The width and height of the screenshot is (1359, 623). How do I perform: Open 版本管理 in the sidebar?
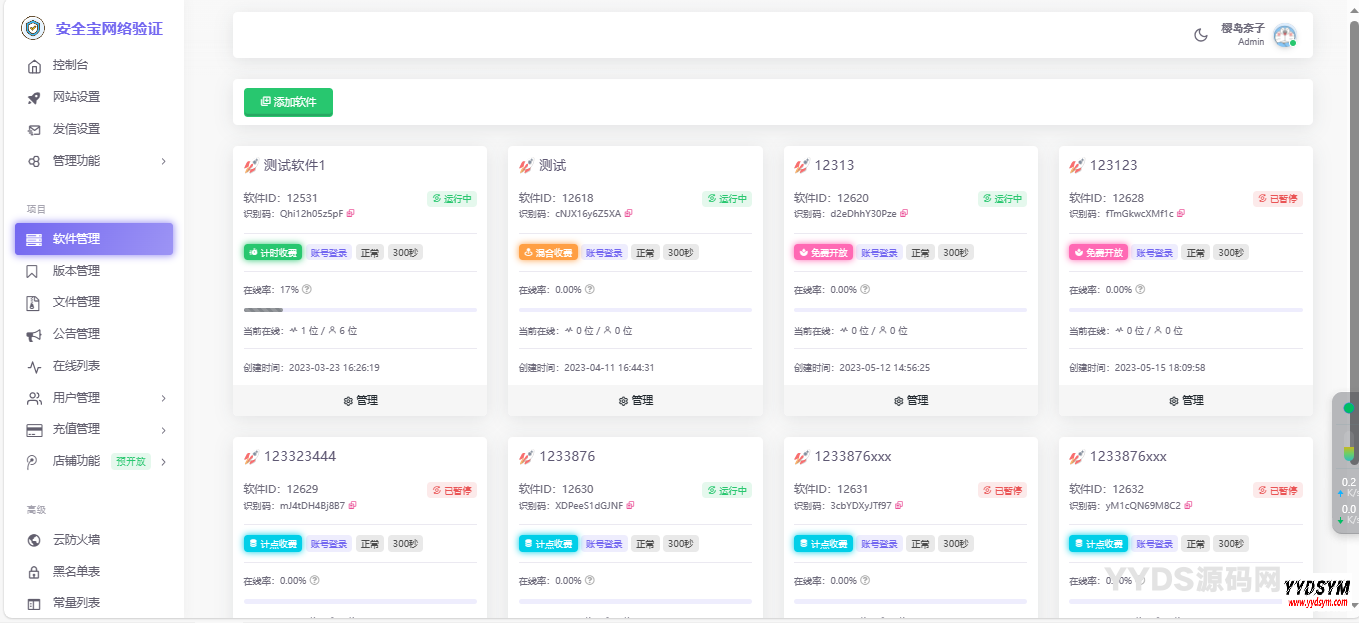(76, 271)
